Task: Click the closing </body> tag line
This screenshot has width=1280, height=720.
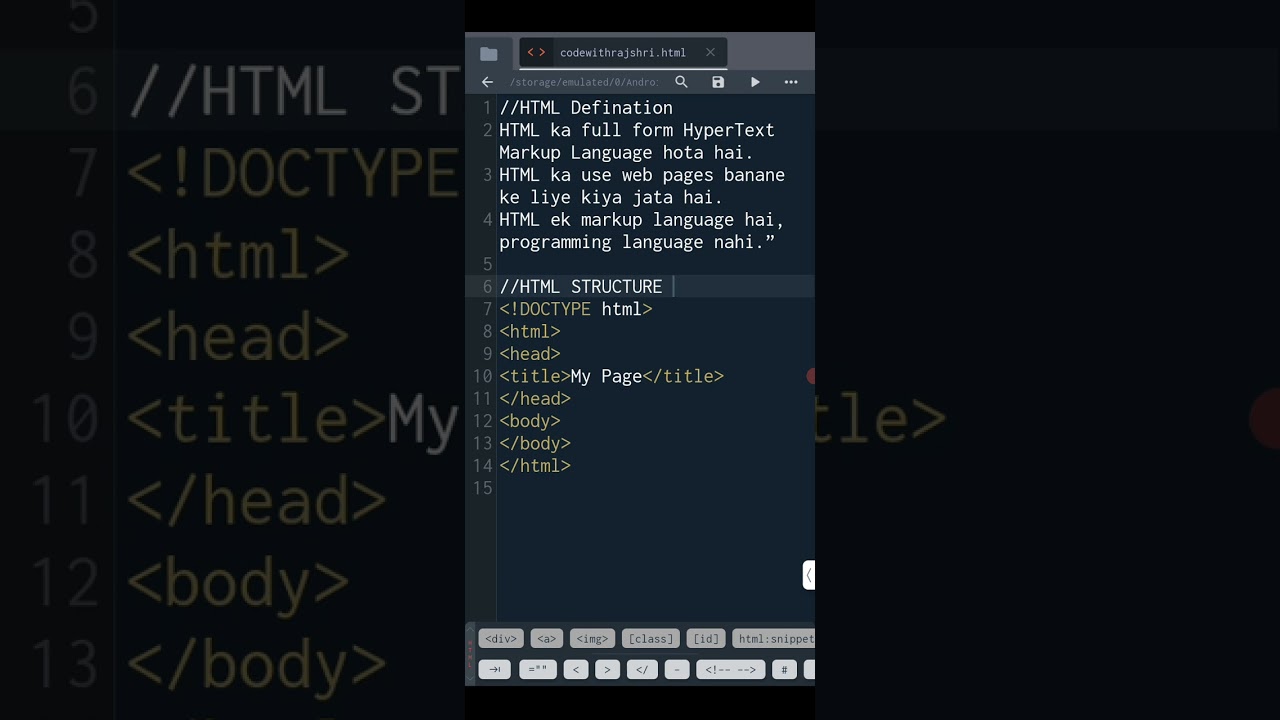Action: [x=535, y=443]
